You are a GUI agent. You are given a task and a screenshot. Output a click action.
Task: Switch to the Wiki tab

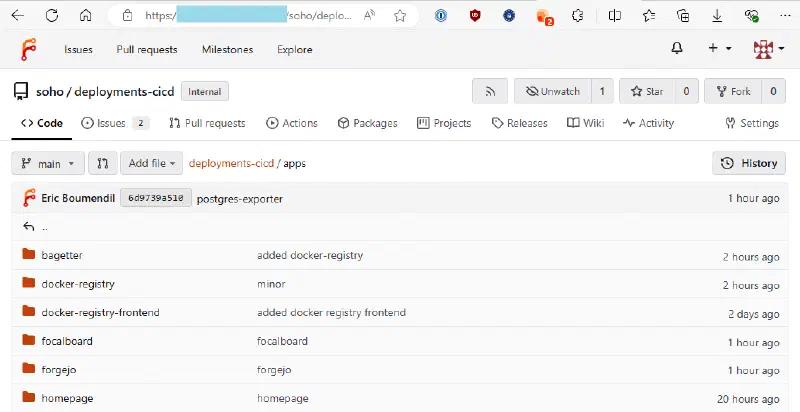point(586,123)
